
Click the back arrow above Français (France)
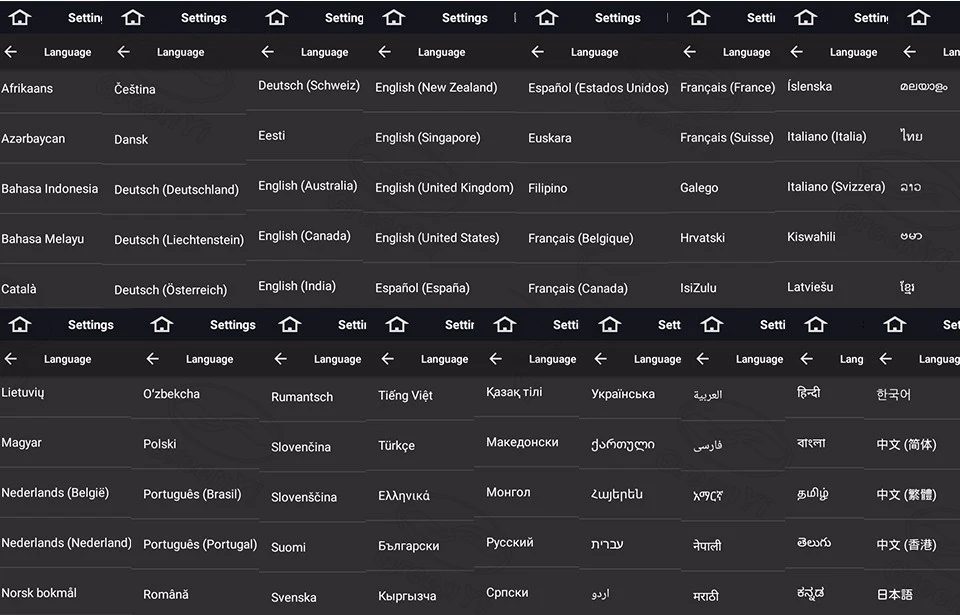(689, 52)
